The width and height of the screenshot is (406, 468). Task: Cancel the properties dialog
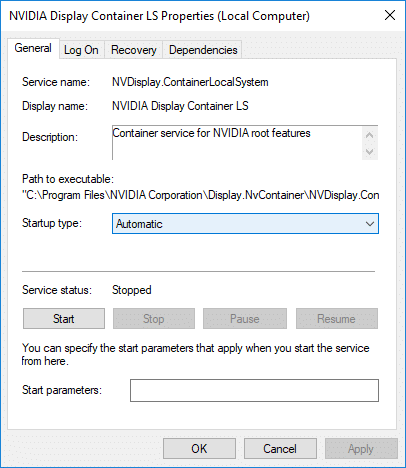[x=280, y=449]
